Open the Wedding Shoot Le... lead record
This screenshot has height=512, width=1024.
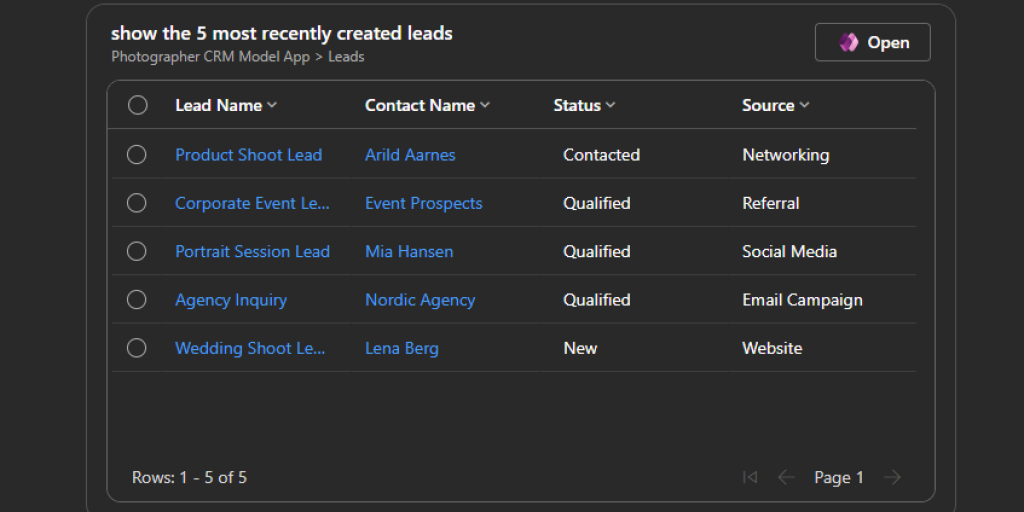pos(250,348)
